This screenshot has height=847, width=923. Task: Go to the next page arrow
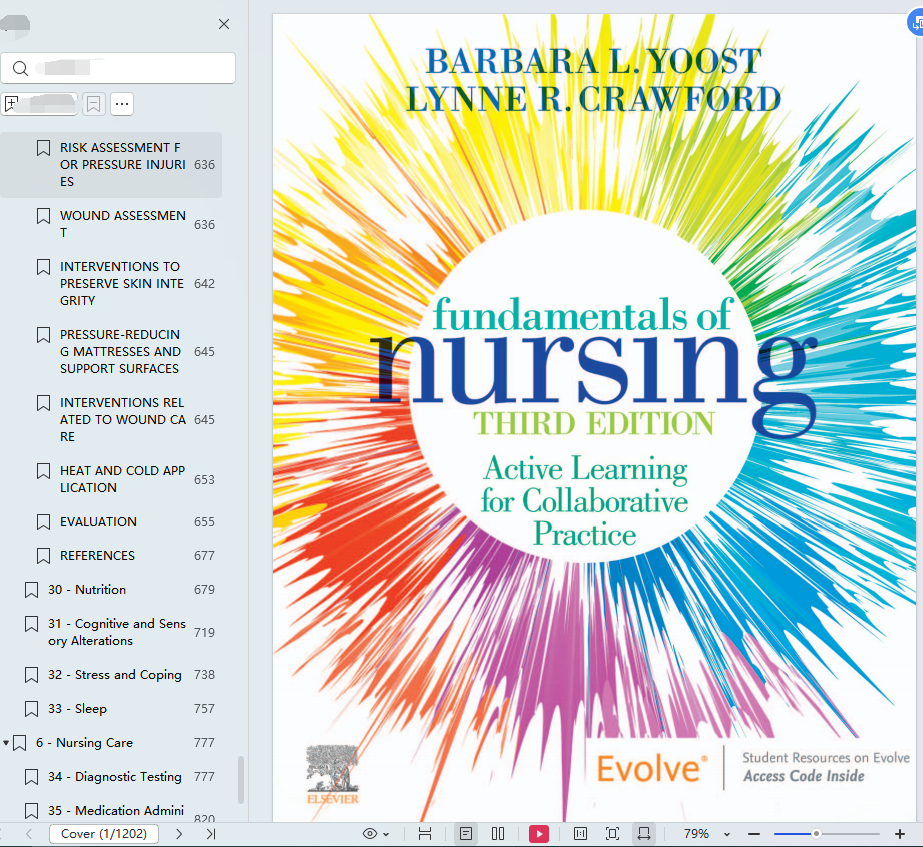[x=179, y=834]
